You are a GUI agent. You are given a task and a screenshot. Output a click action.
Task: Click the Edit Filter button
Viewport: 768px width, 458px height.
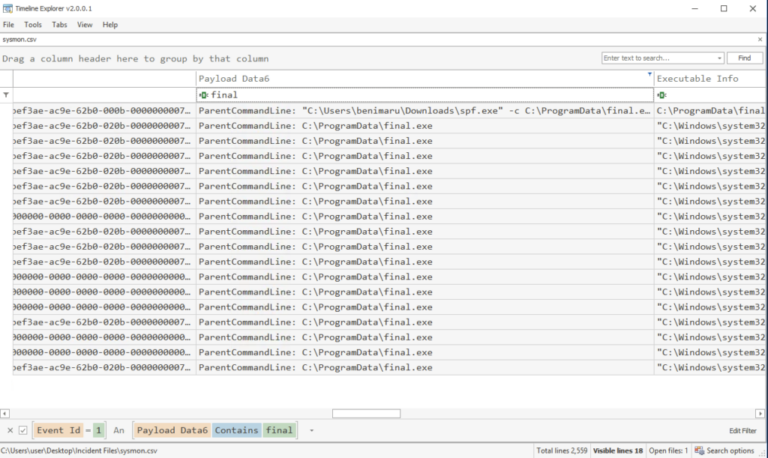pyautogui.click(x=743, y=430)
